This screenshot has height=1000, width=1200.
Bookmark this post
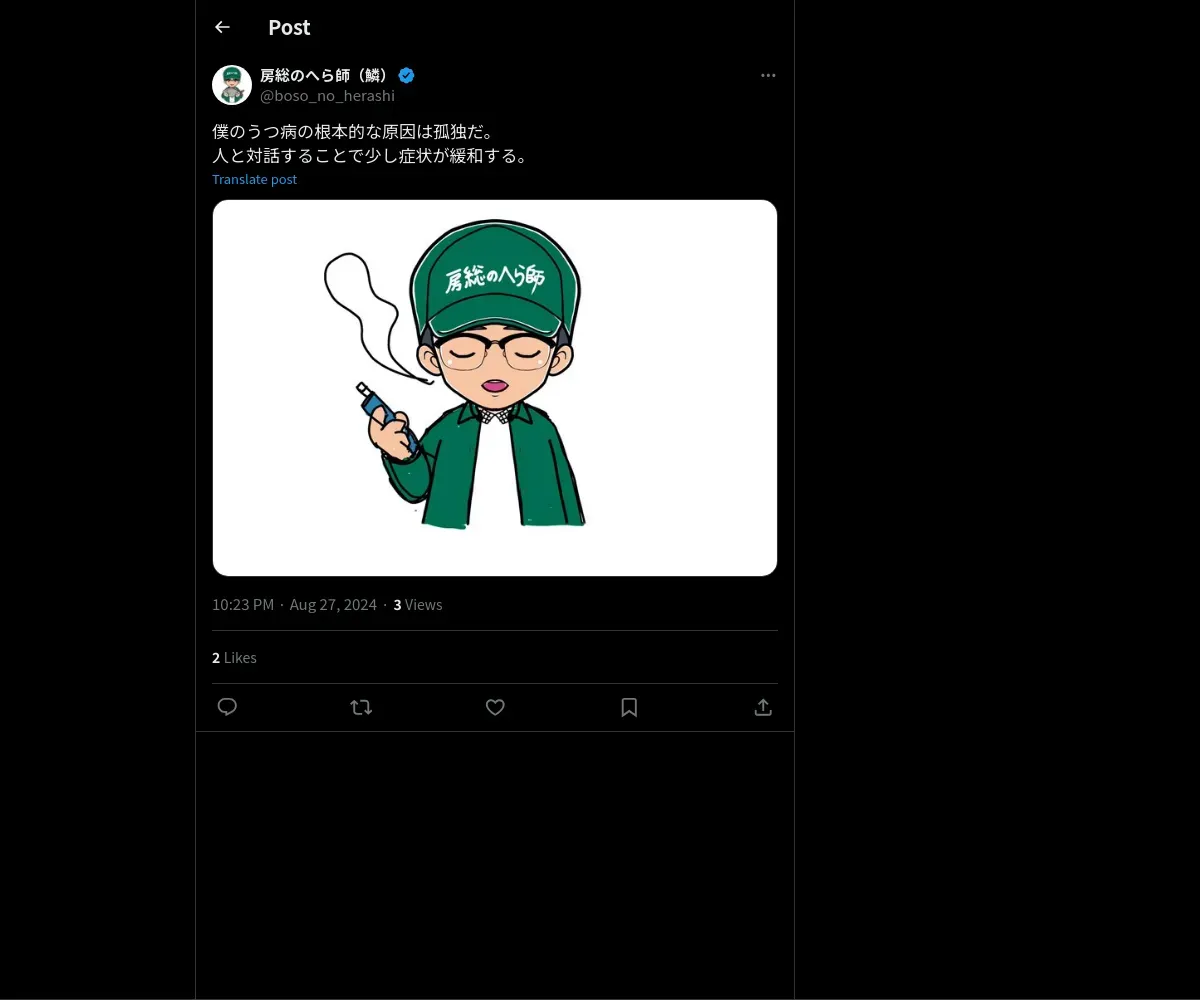tap(629, 707)
